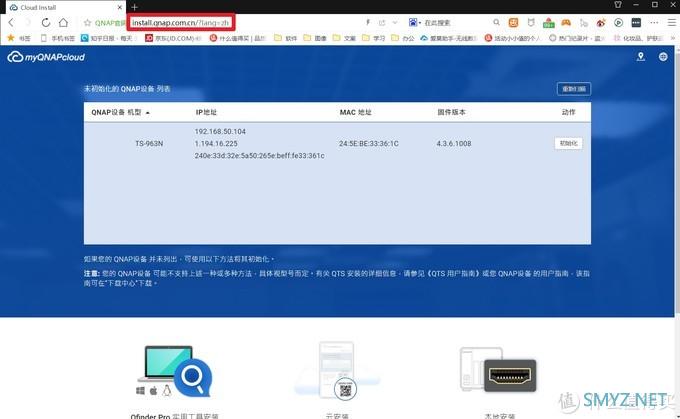Expand the bookmarks bar overflow chevron

coord(672,38)
